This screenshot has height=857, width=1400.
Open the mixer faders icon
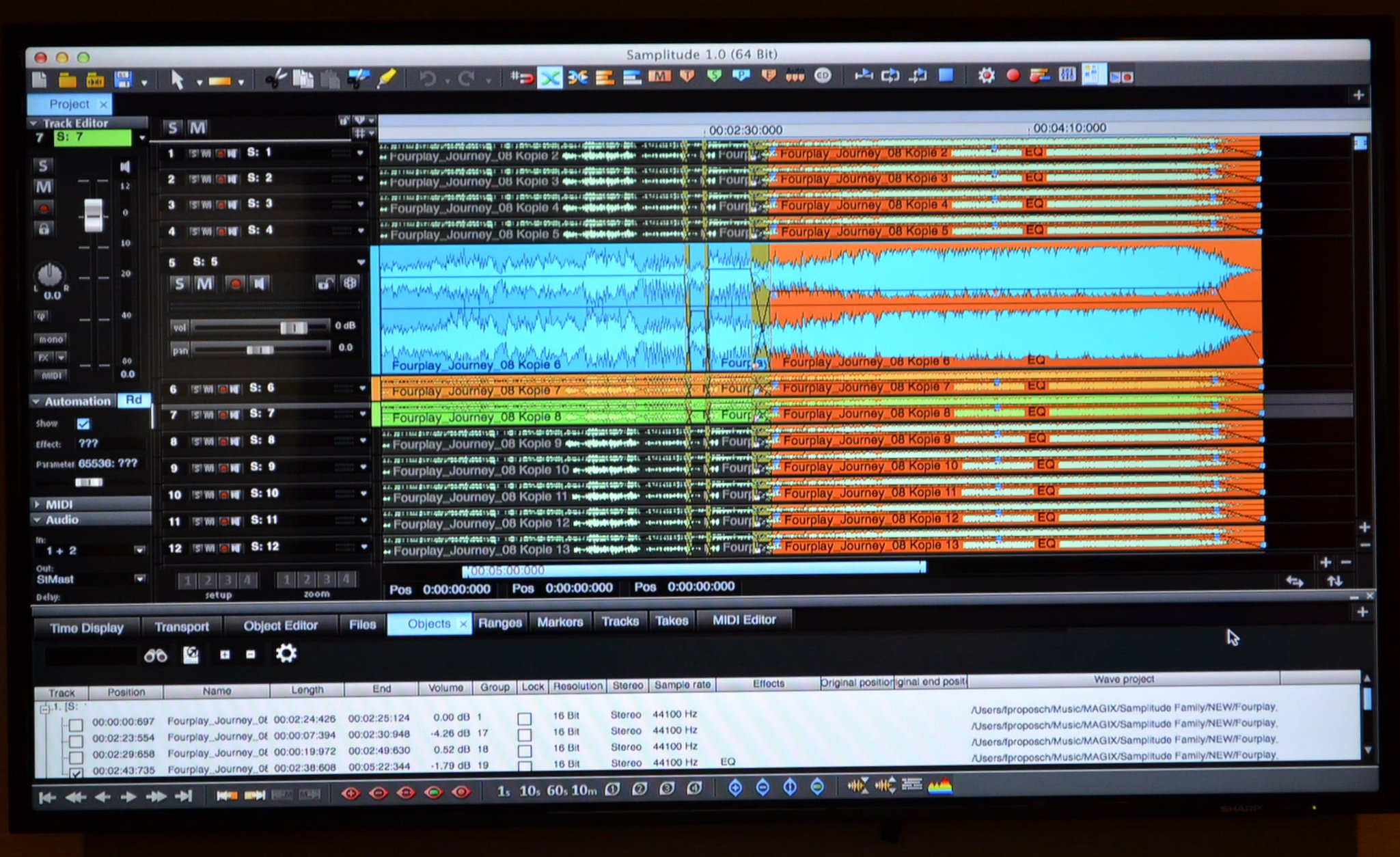point(1067,74)
